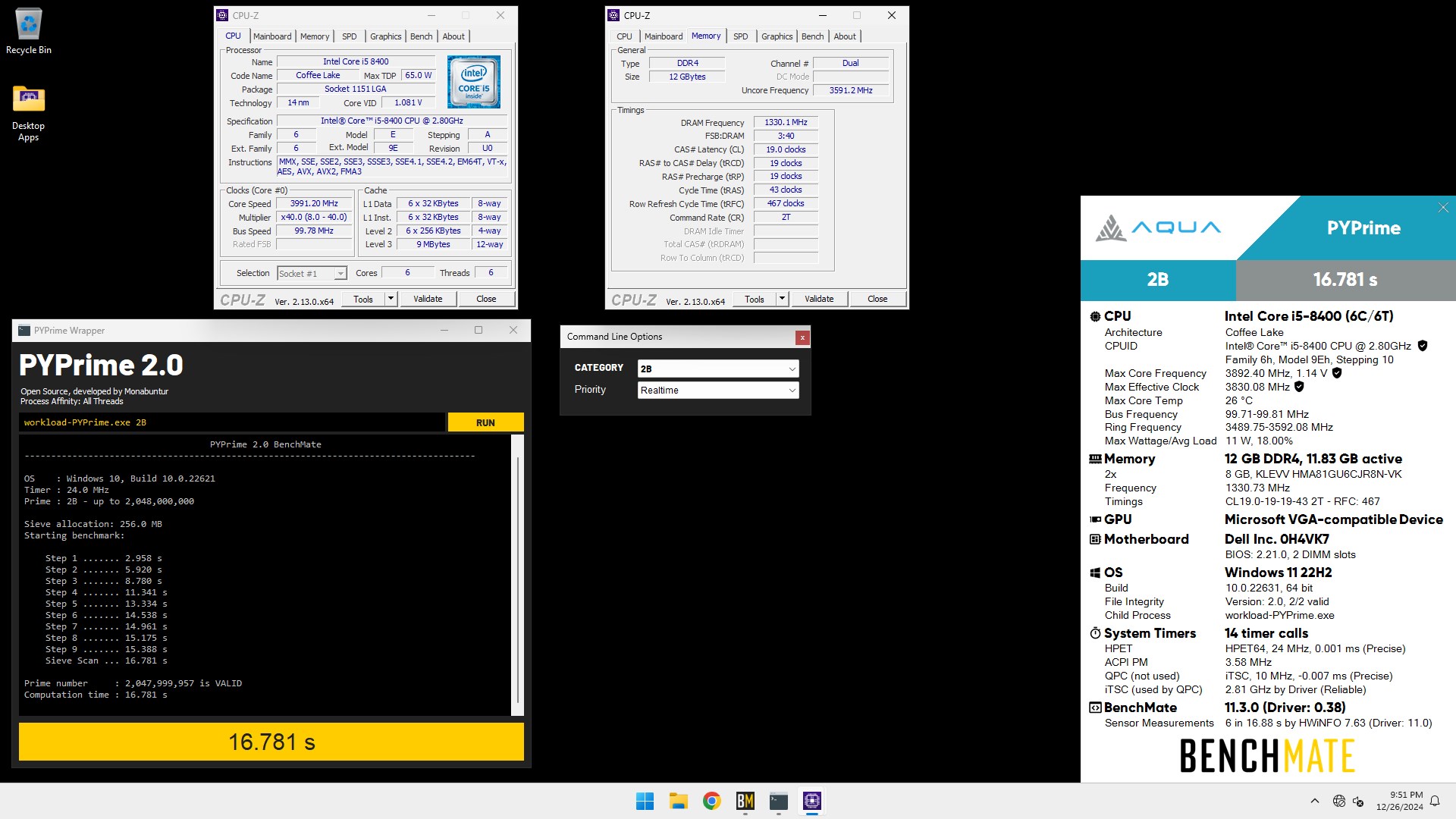
Task: Click the Max Core Frequency verified badge
Action: [1337, 373]
